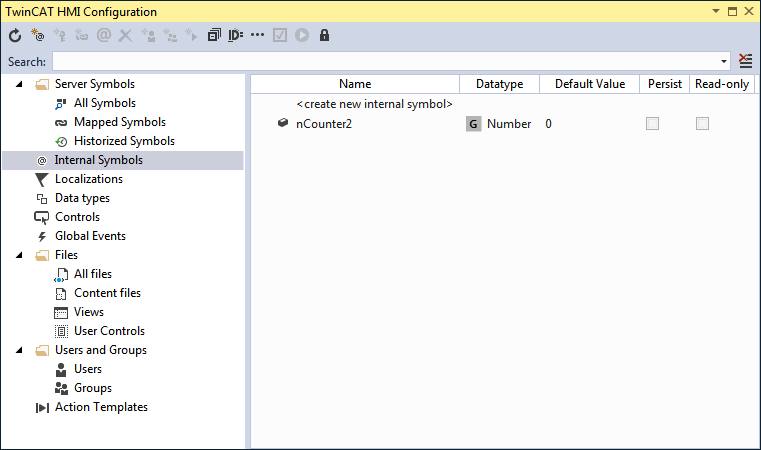Click the greyed @ symbol toolbar icon
This screenshot has height=450, width=761.
[104, 35]
